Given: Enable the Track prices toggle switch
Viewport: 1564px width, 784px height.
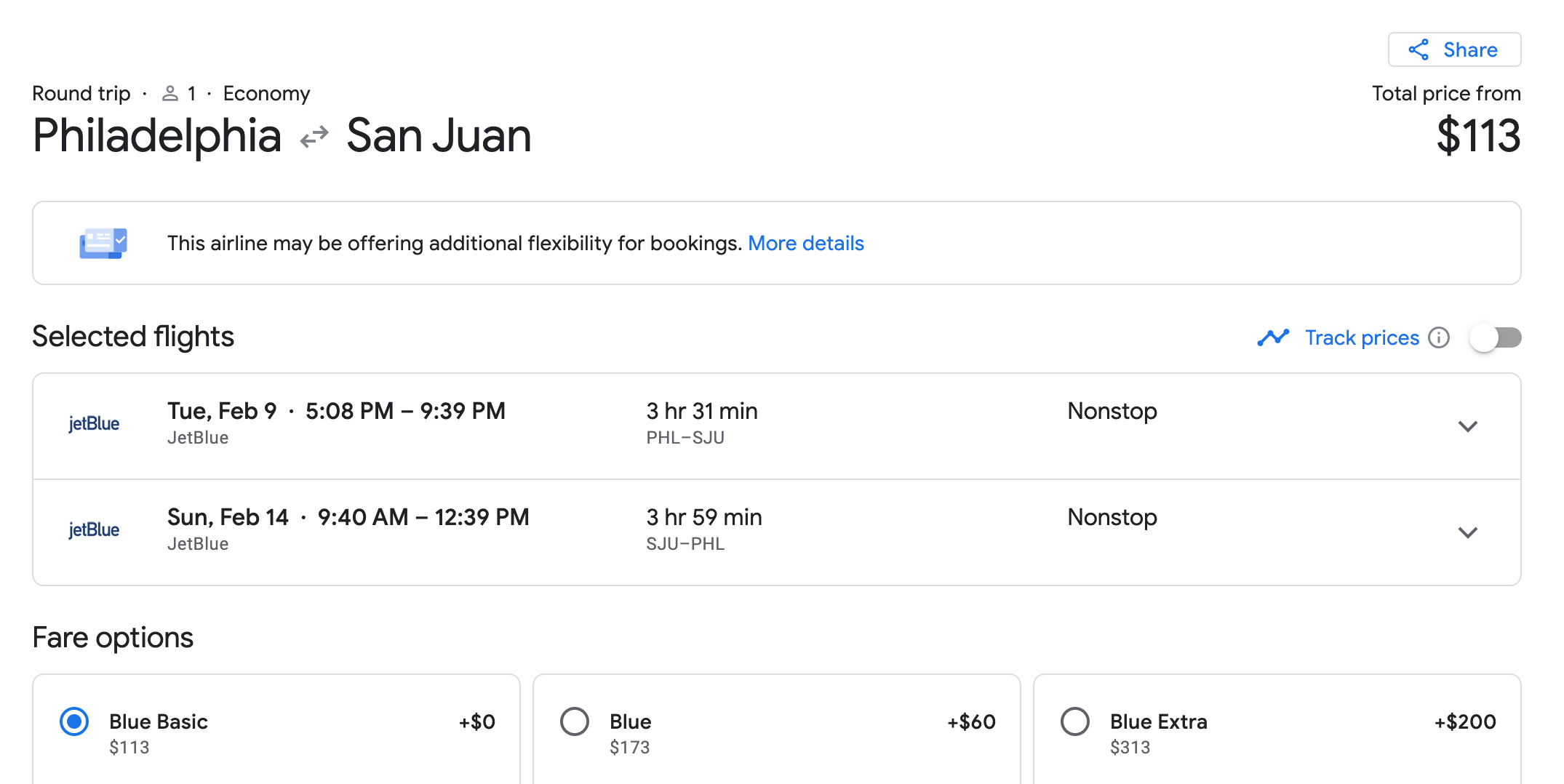Looking at the screenshot, I should 1495,337.
